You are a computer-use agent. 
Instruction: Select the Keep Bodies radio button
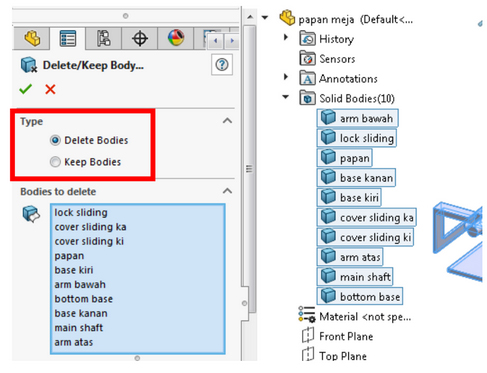point(55,162)
